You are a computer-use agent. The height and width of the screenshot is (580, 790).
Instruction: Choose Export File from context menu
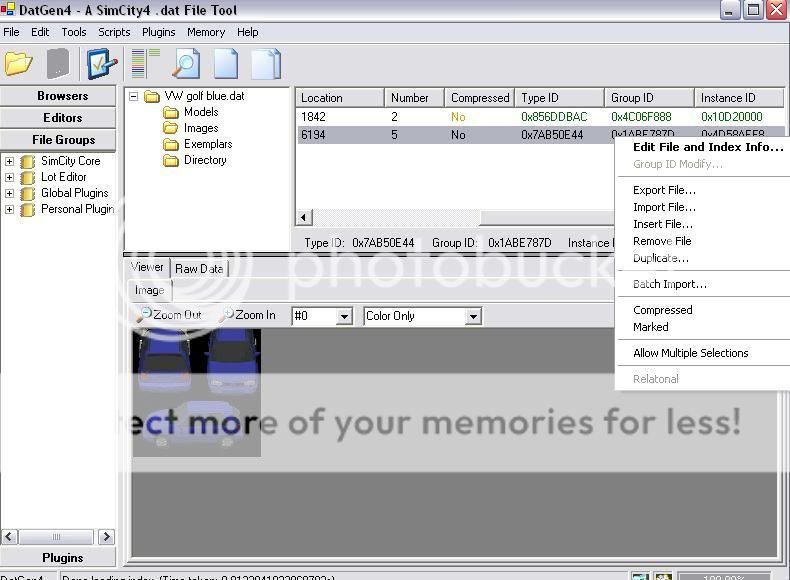[664, 190]
